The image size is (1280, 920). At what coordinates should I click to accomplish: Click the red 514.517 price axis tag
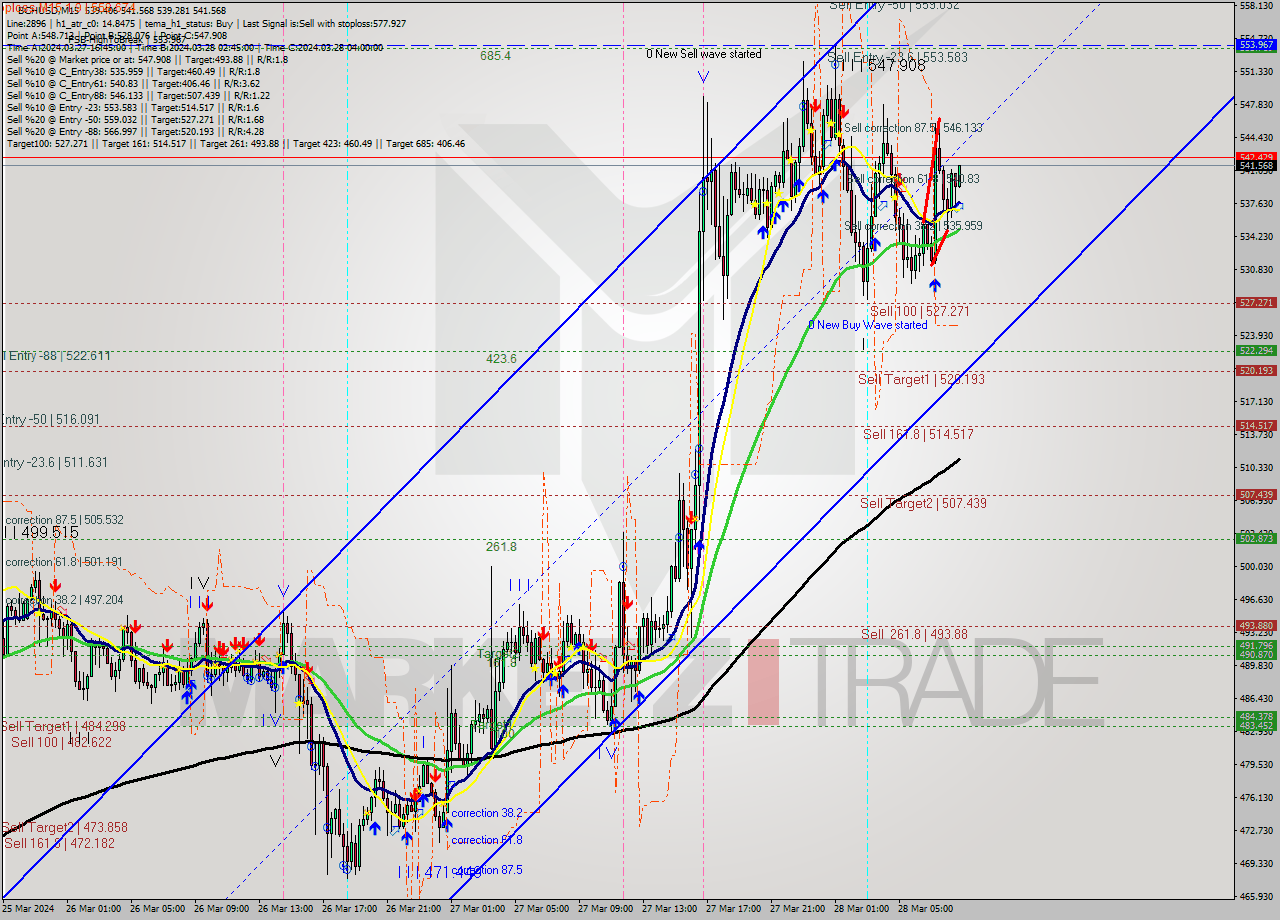1256,426
